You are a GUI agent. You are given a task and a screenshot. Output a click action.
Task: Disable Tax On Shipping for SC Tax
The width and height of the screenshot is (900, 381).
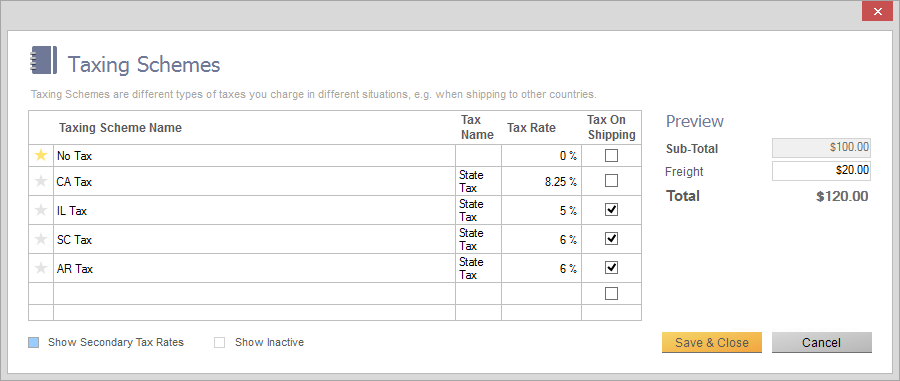click(612, 239)
